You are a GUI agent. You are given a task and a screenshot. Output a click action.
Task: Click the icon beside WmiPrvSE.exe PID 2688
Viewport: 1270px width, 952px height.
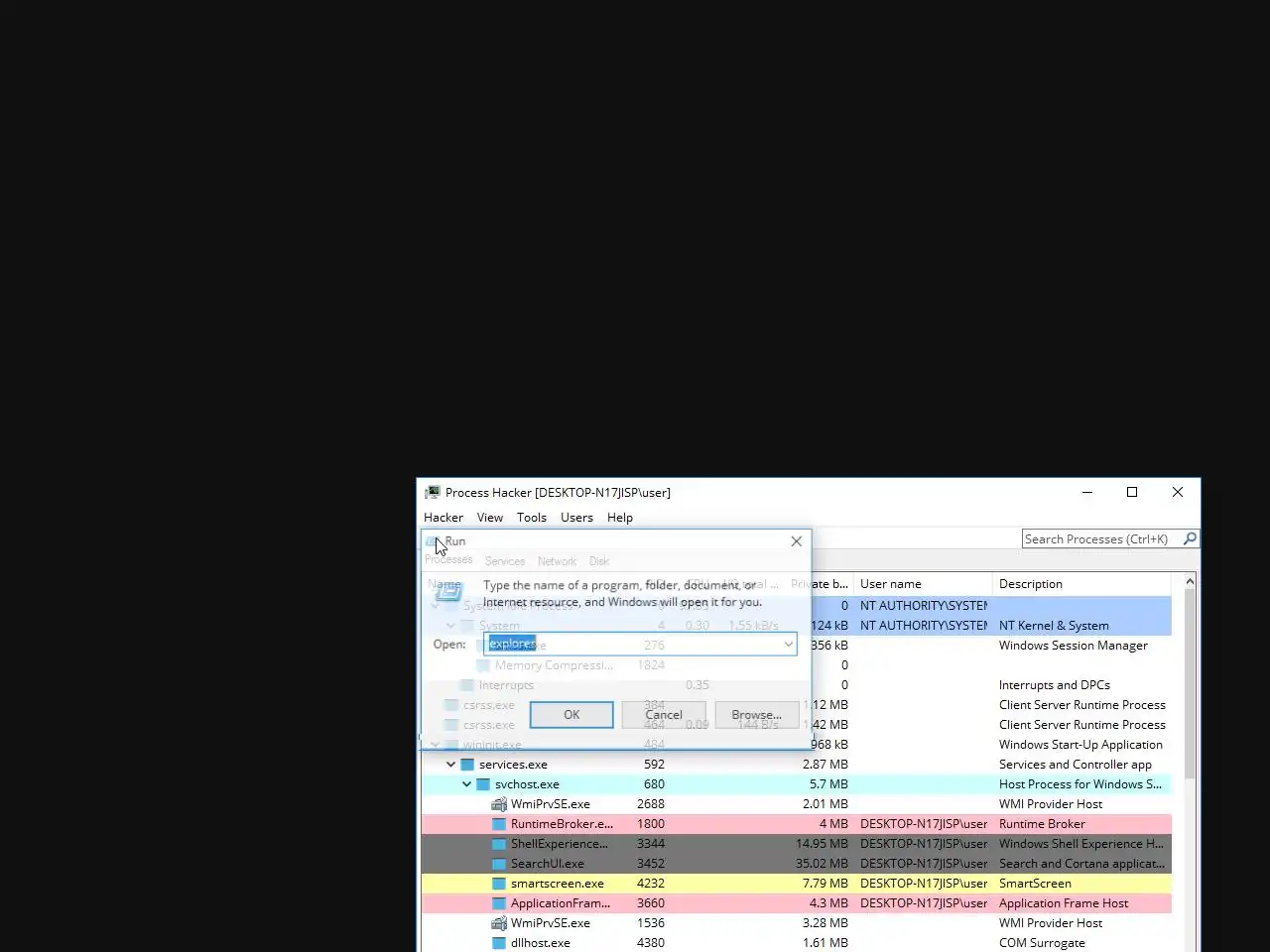coord(499,804)
